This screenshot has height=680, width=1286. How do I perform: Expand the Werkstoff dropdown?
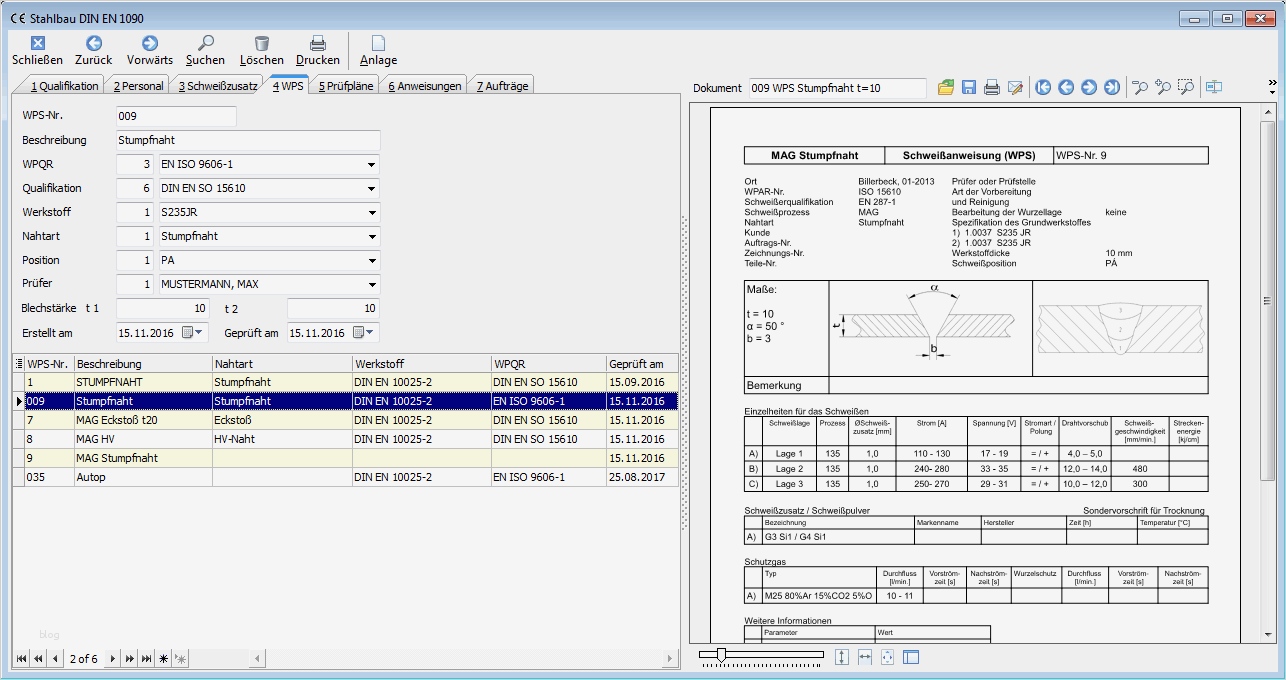pyautogui.click(x=371, y=213)
